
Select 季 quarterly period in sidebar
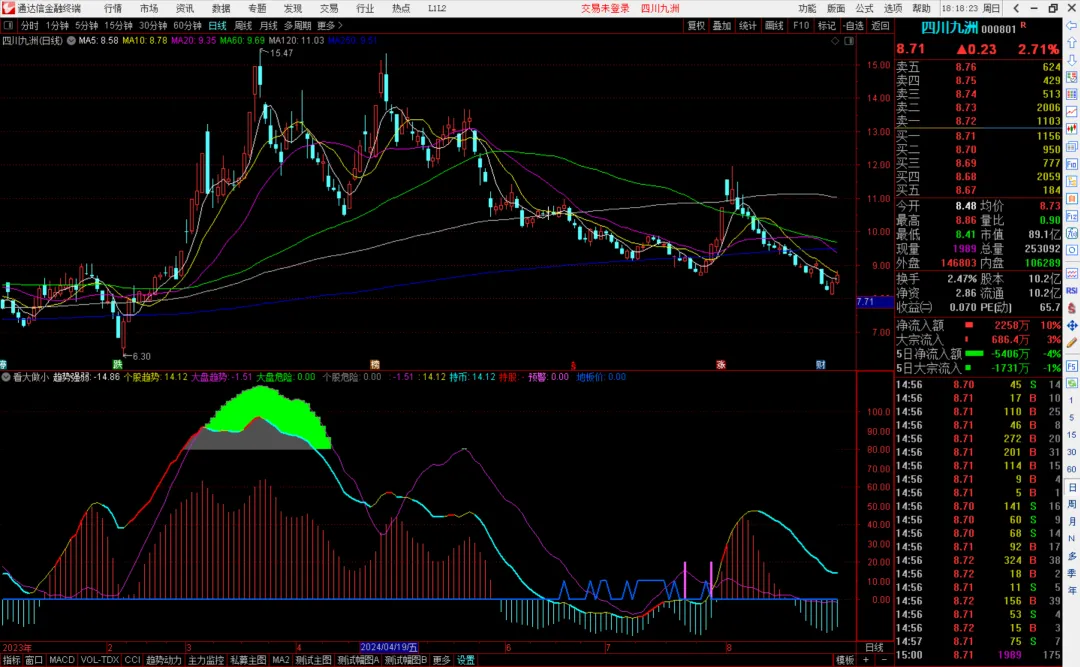(1072, 573)
